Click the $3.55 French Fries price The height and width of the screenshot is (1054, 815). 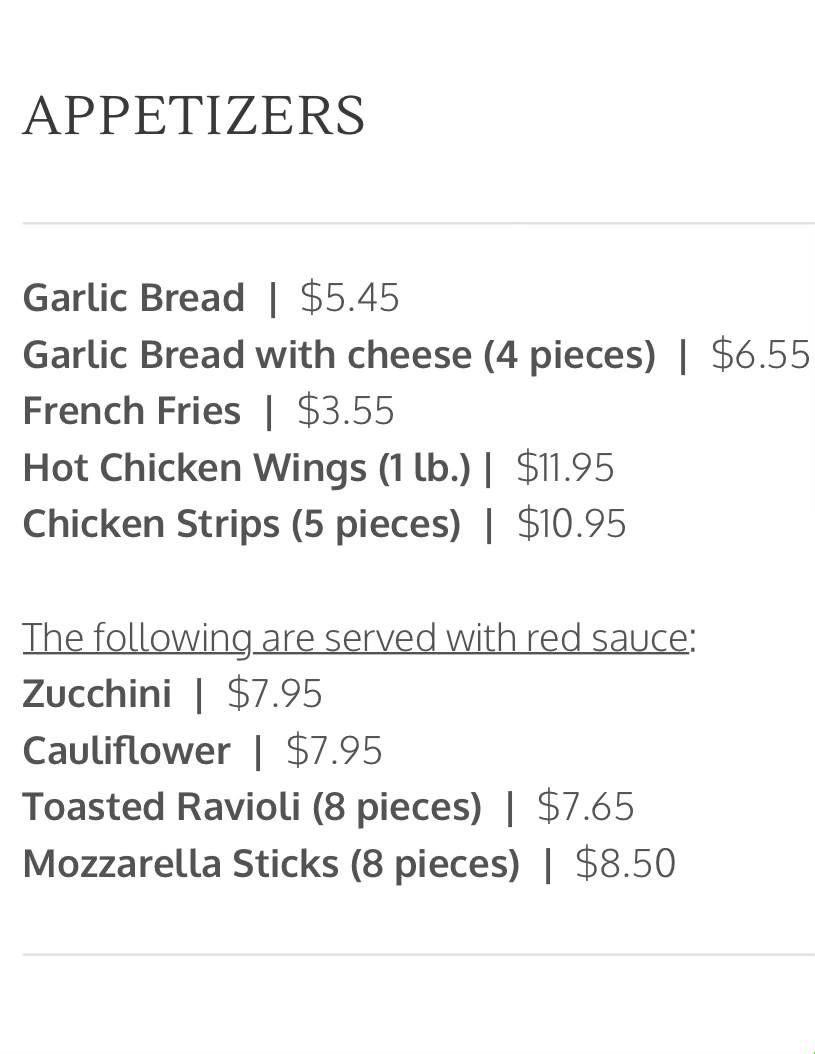click(x=346, y=410)
